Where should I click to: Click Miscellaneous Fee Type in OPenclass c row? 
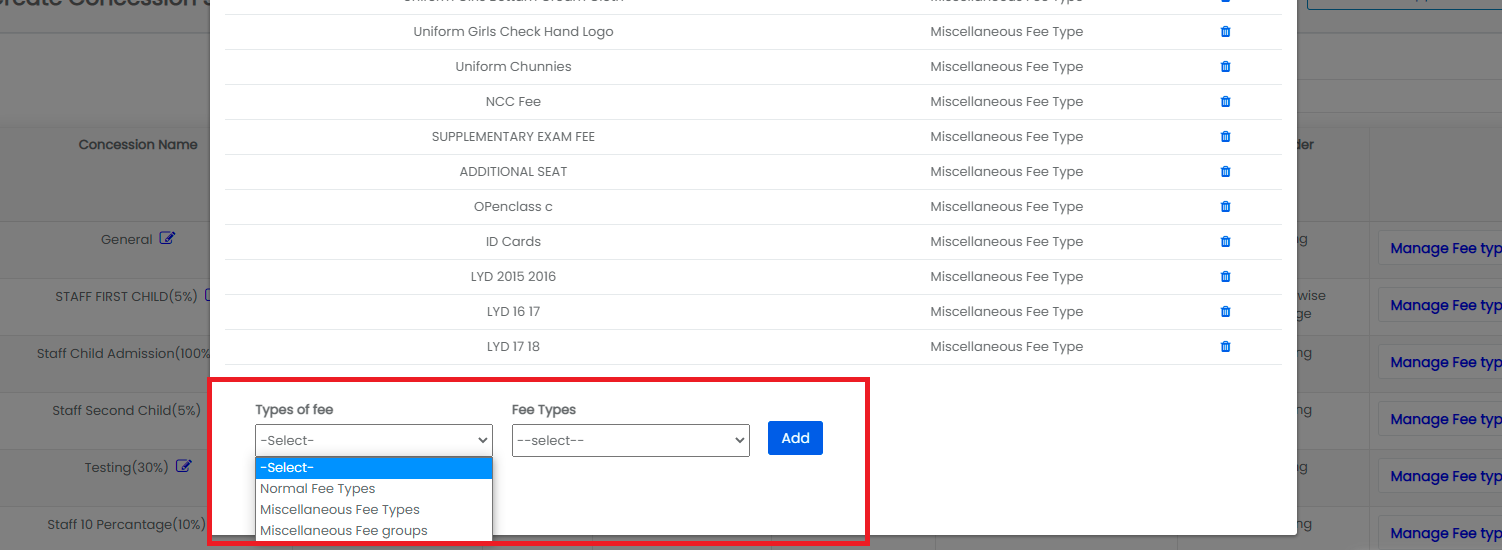click(1006, 207)
